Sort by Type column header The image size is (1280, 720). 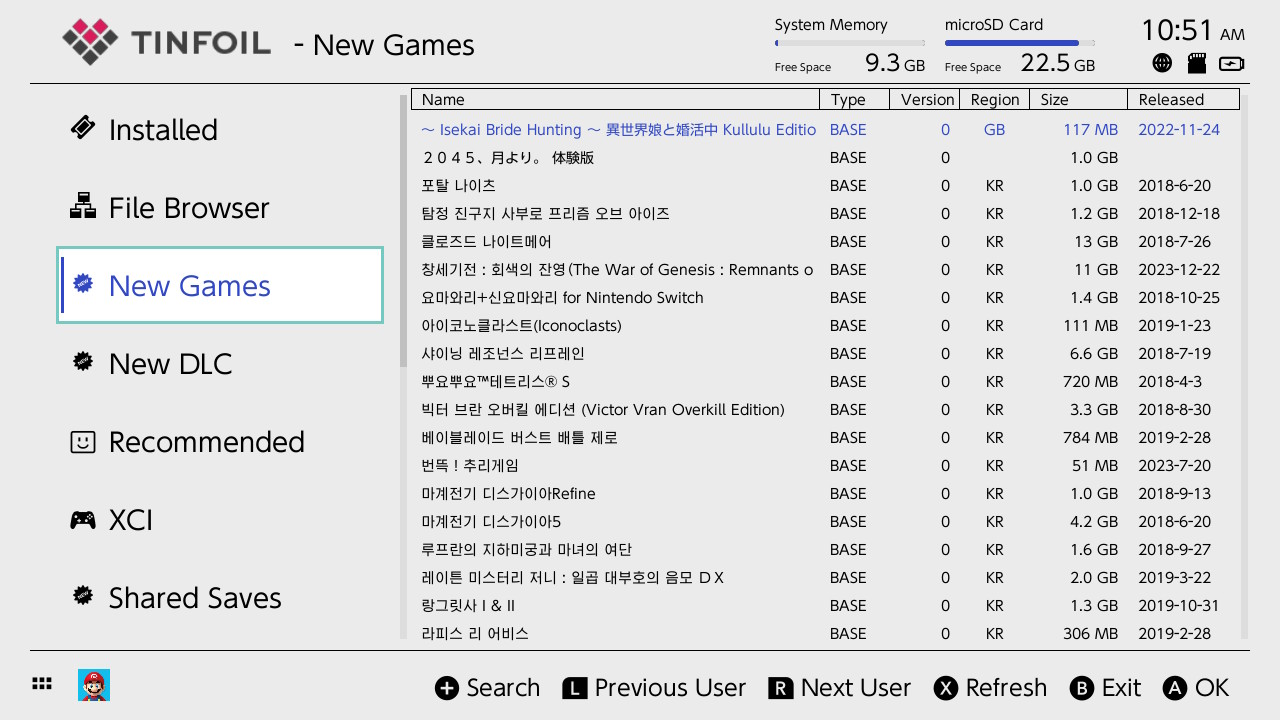(x=854, y=99)
